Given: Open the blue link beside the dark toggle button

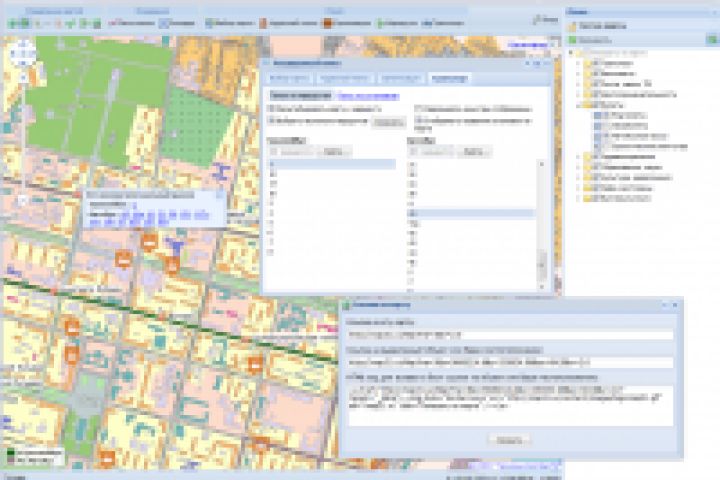Looking at the screenshot, I should pos(367,96).
